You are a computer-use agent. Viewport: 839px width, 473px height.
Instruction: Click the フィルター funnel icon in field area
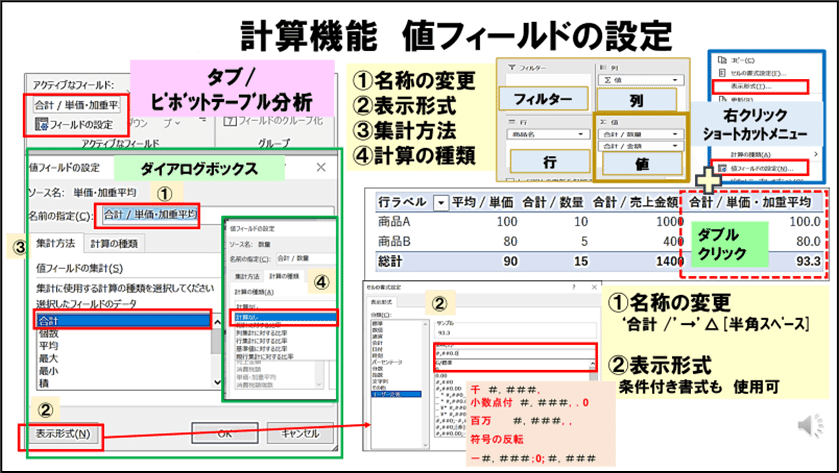[x=512, y=68]
